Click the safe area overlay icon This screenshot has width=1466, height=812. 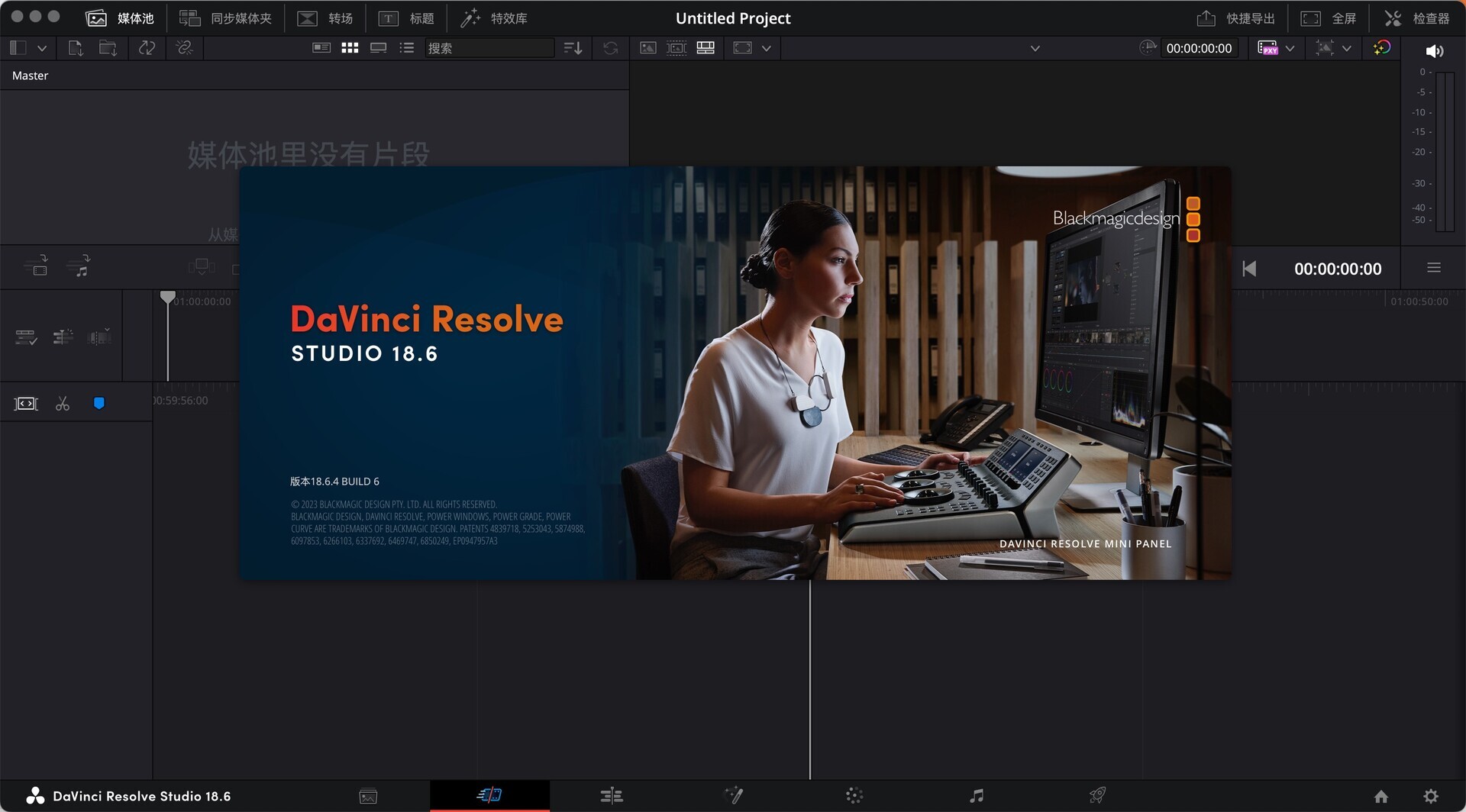742,47
